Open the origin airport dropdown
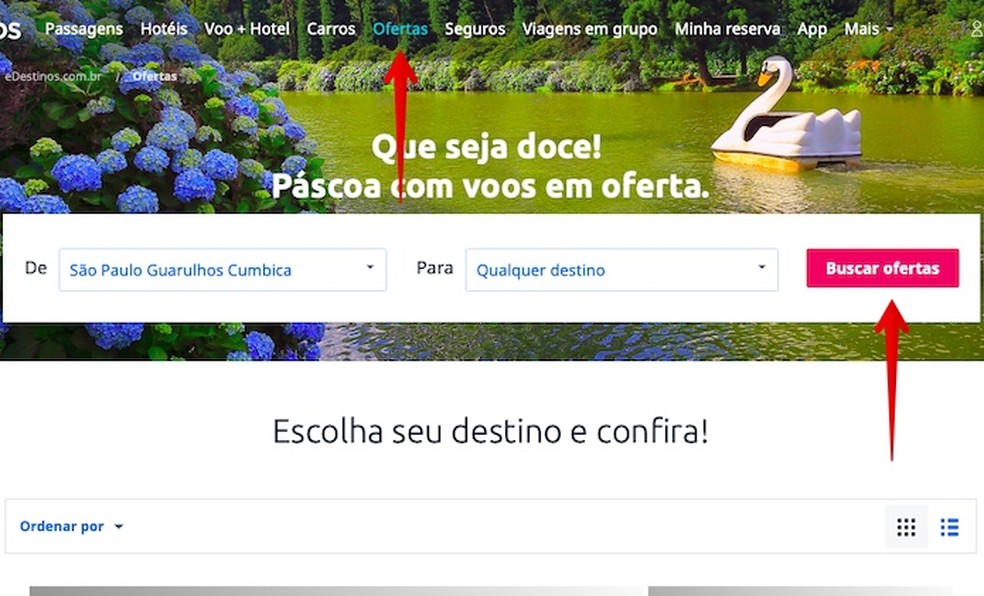 (223, 270)
